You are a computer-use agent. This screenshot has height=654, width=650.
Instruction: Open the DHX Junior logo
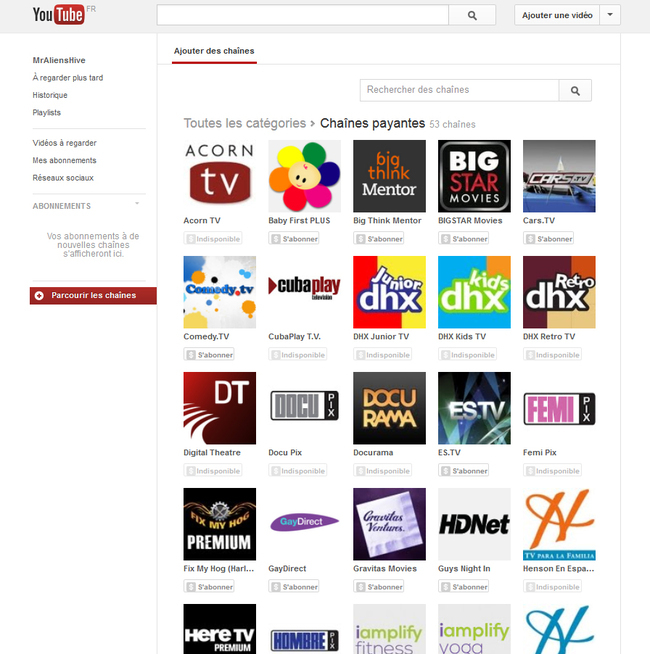(389, 292)
